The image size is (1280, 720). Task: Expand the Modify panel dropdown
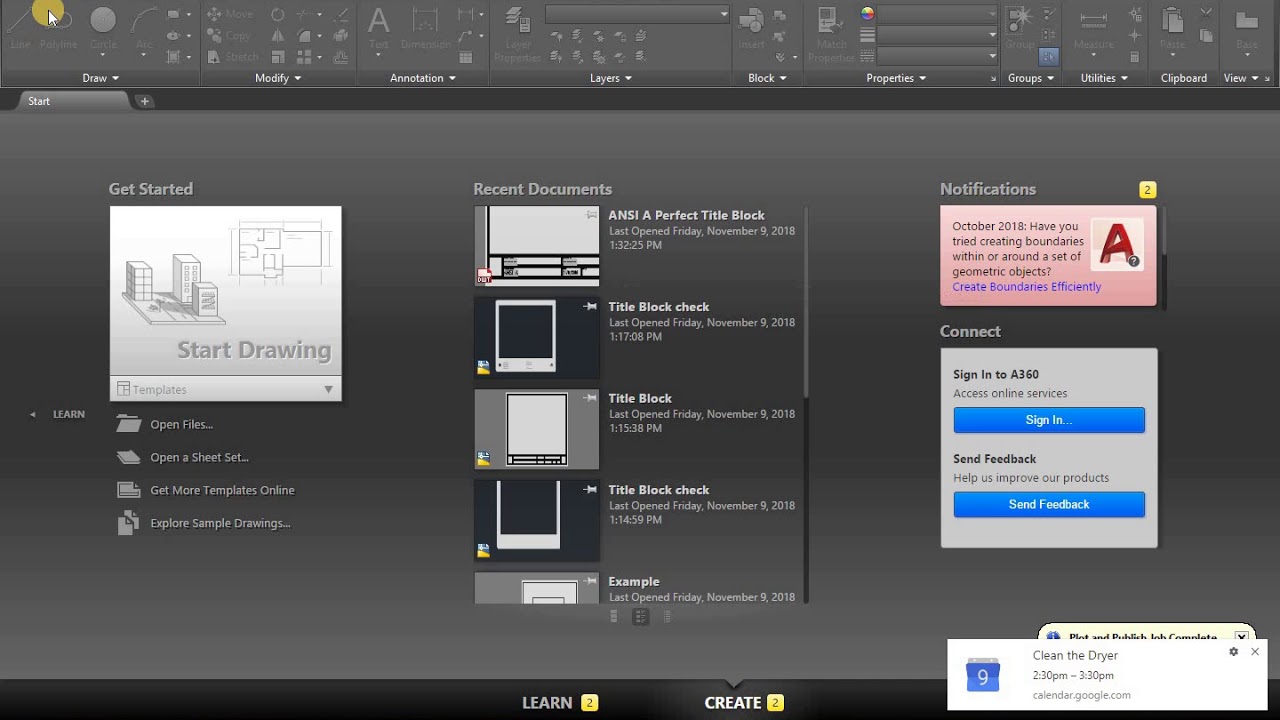pos(278,78)
